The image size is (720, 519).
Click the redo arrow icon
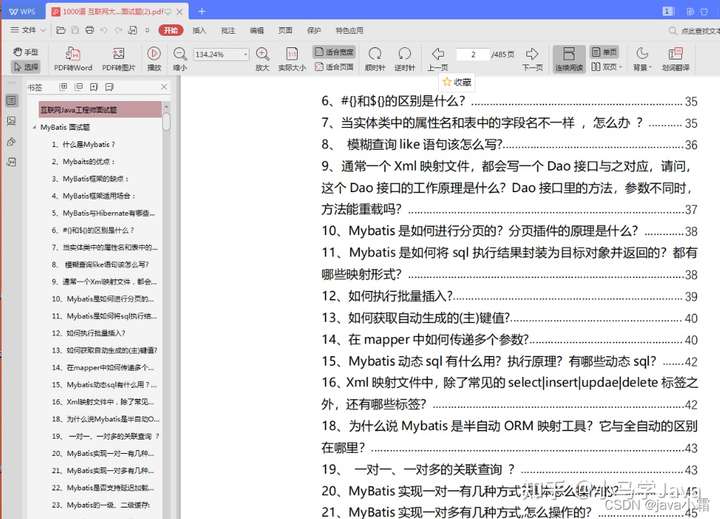(x=118, y=30)
